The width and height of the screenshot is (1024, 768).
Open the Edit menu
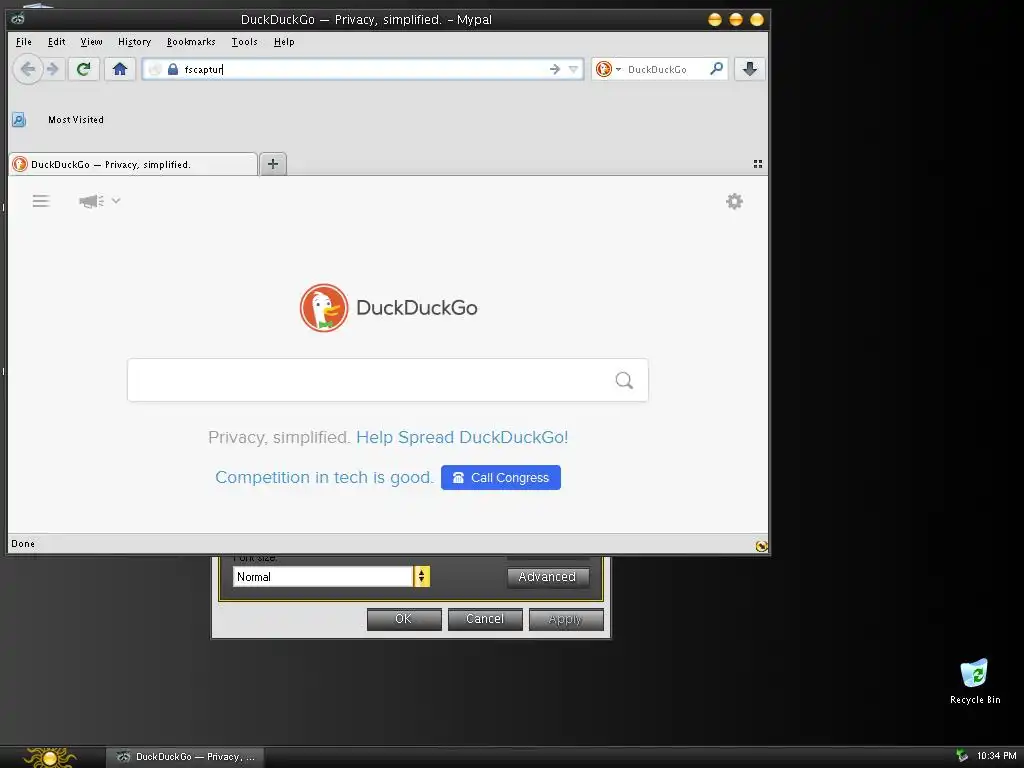pos(57,42)
